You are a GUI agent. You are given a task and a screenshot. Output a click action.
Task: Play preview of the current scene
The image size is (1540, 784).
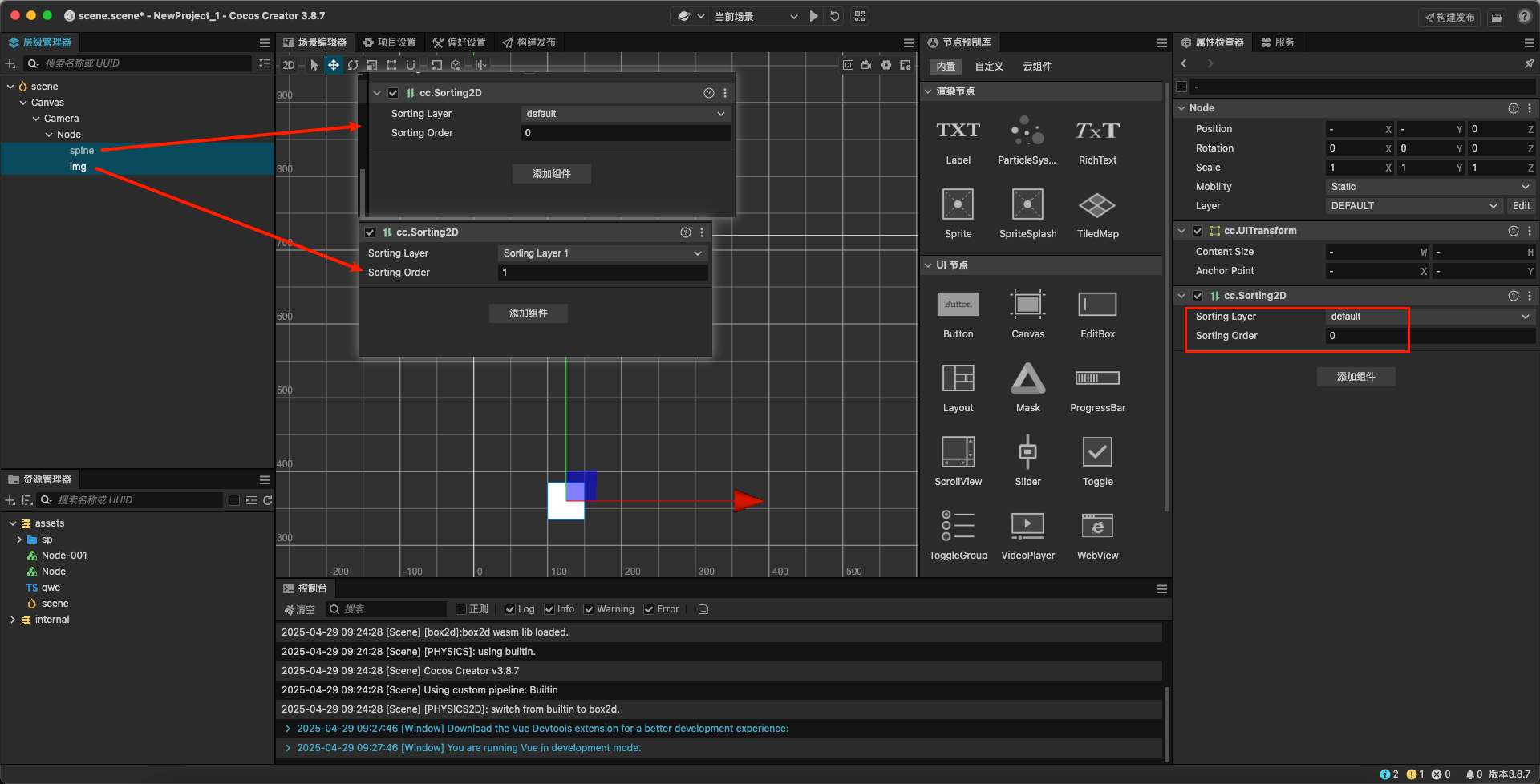814,16
